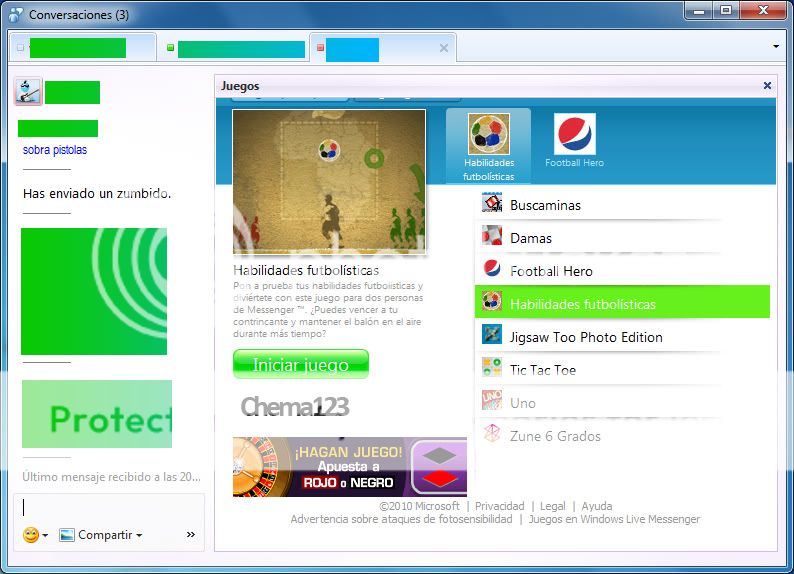Open Juegos en Windows Live Messenger link
The width and height of the screenshot is (794, 574).
pyautogui.click(x=614, y=519)
